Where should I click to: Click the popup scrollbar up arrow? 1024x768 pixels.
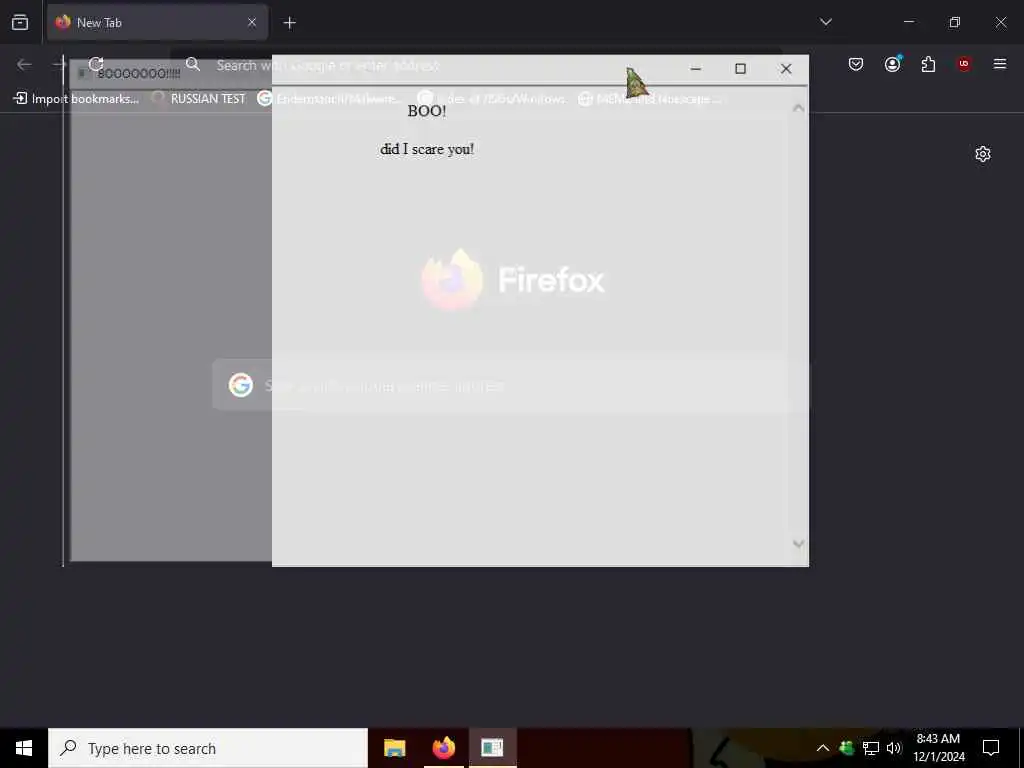pyautogui.click(x=798, y=108)
